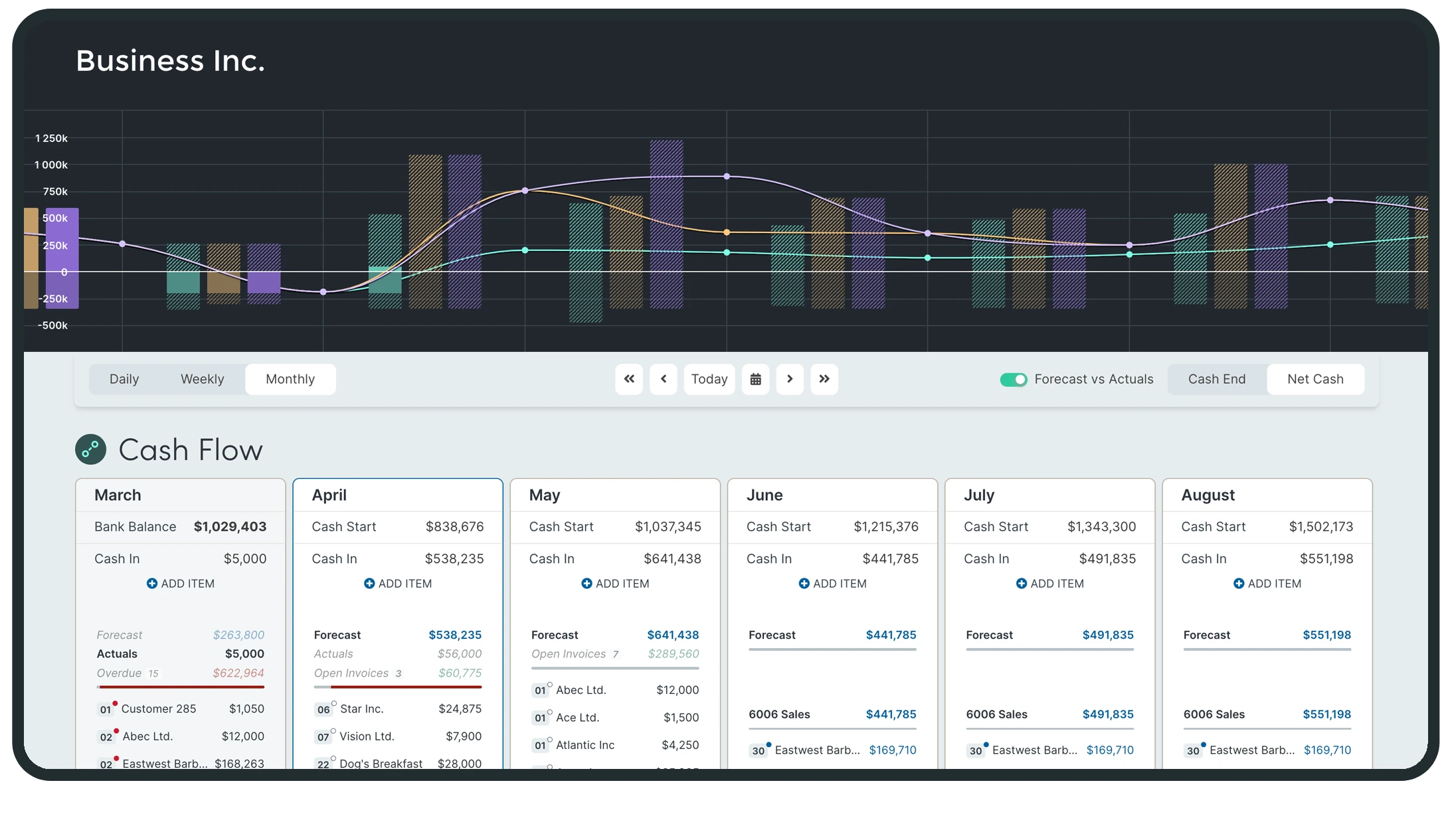The image size is (1452, 840).
Task: Expand Open Invoices row in May
Action: coord(569,654)
